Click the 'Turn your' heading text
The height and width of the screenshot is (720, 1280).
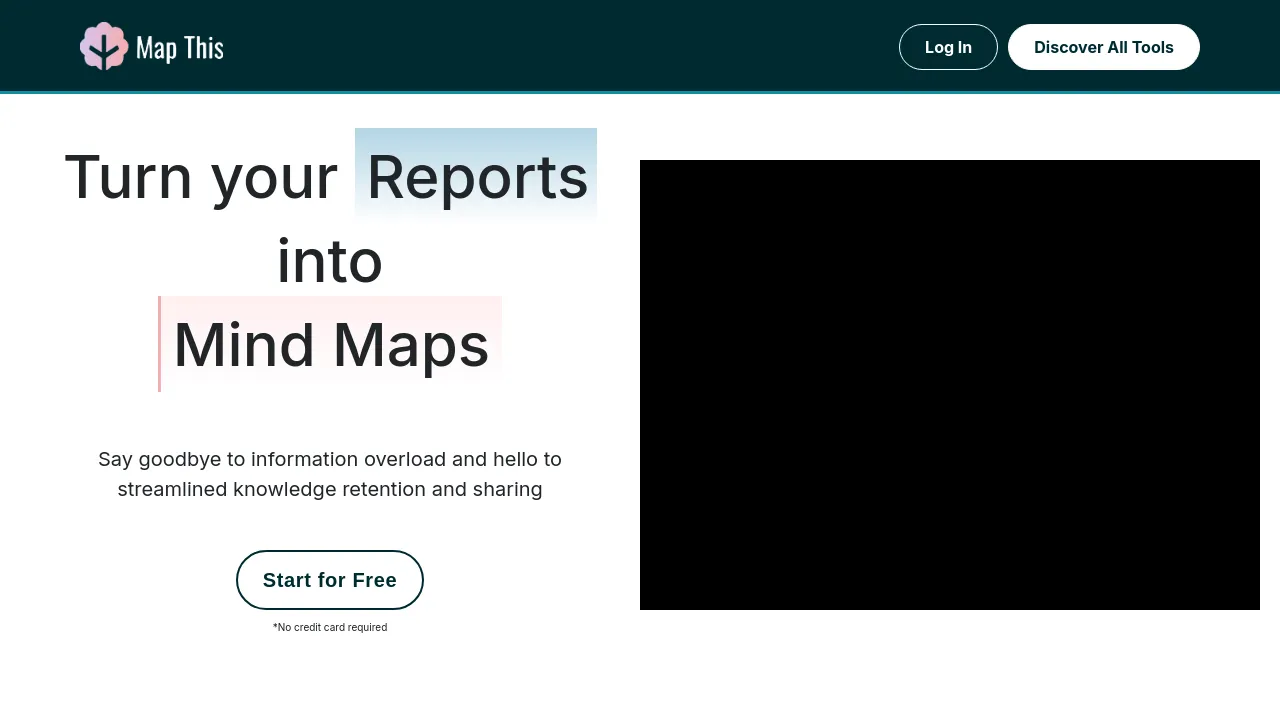click(x=201, y=177)
